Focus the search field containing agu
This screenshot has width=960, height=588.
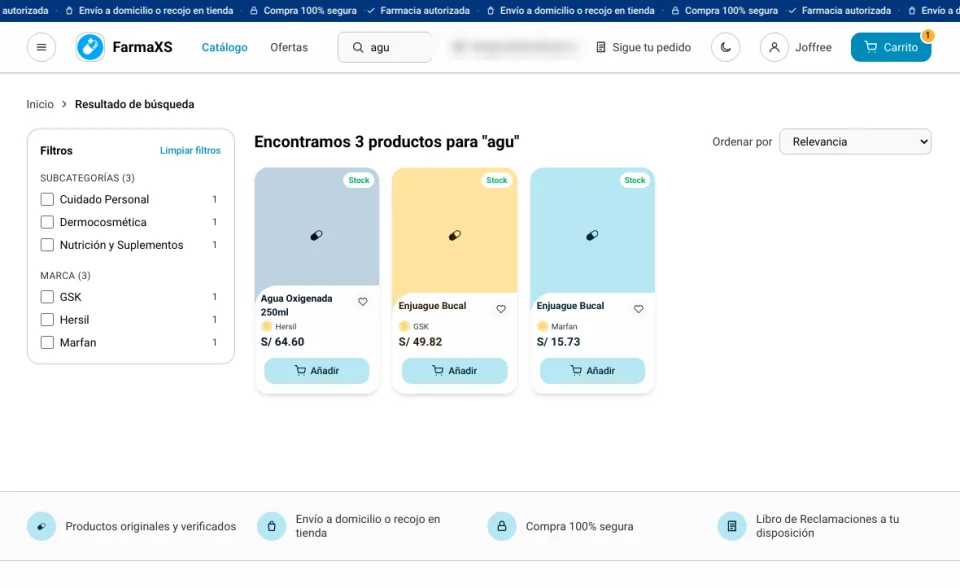384,47
